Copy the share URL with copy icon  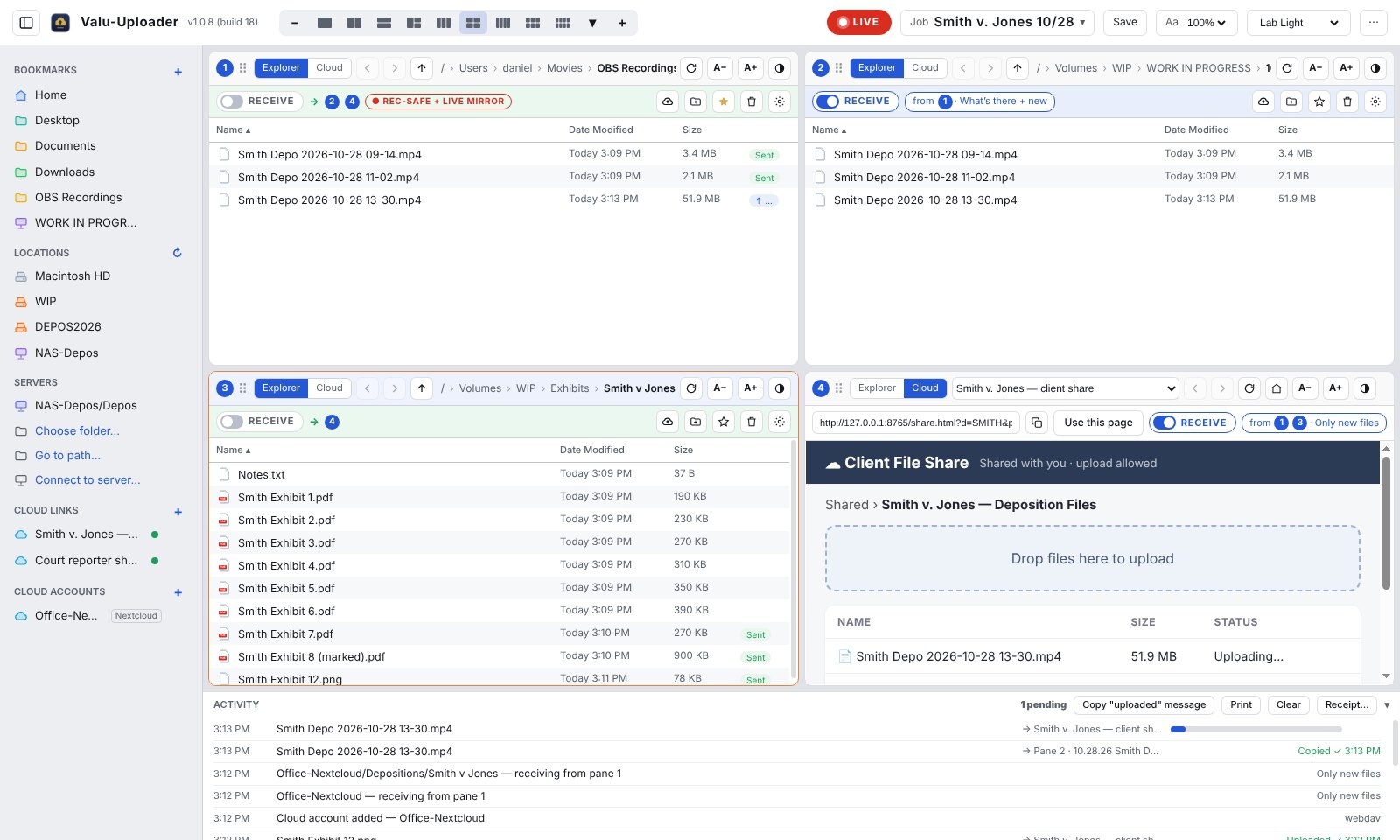[x=1037, y=423]
